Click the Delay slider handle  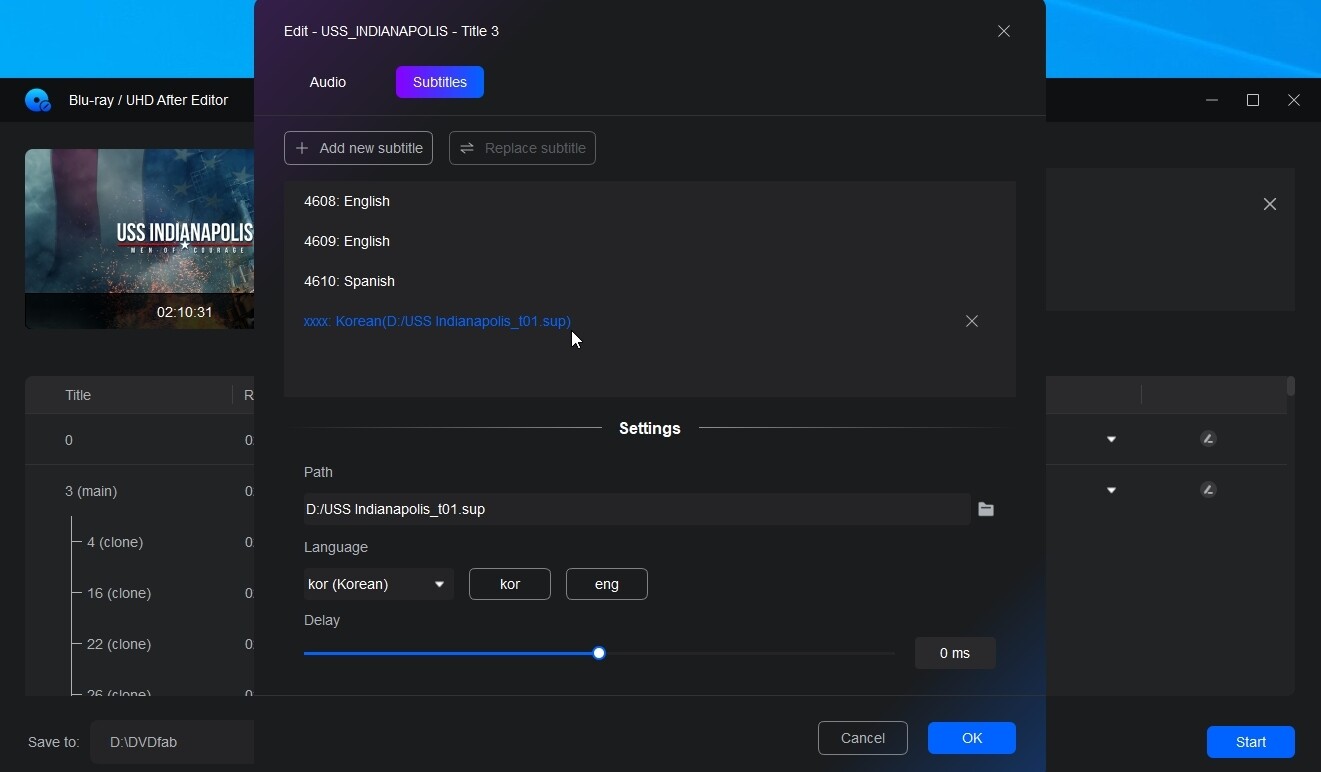coord(599,653)
